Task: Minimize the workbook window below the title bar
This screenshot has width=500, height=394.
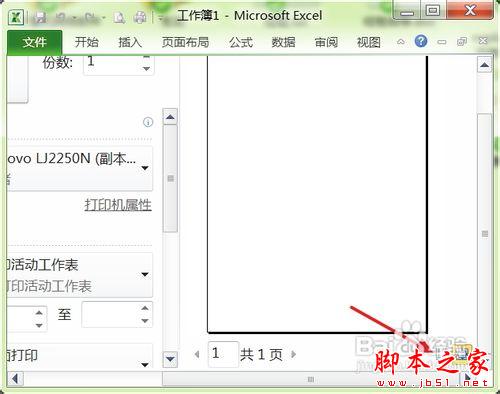Action: [x=442, y=42]
